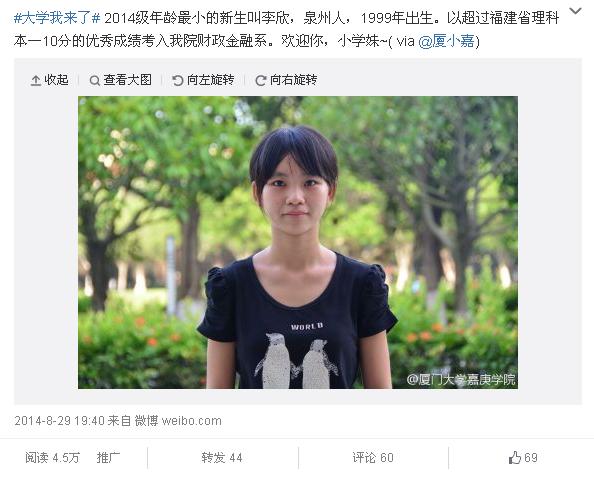Select the 推广 promote option
This screenshot has height=477, width=594.
[108, 458]
